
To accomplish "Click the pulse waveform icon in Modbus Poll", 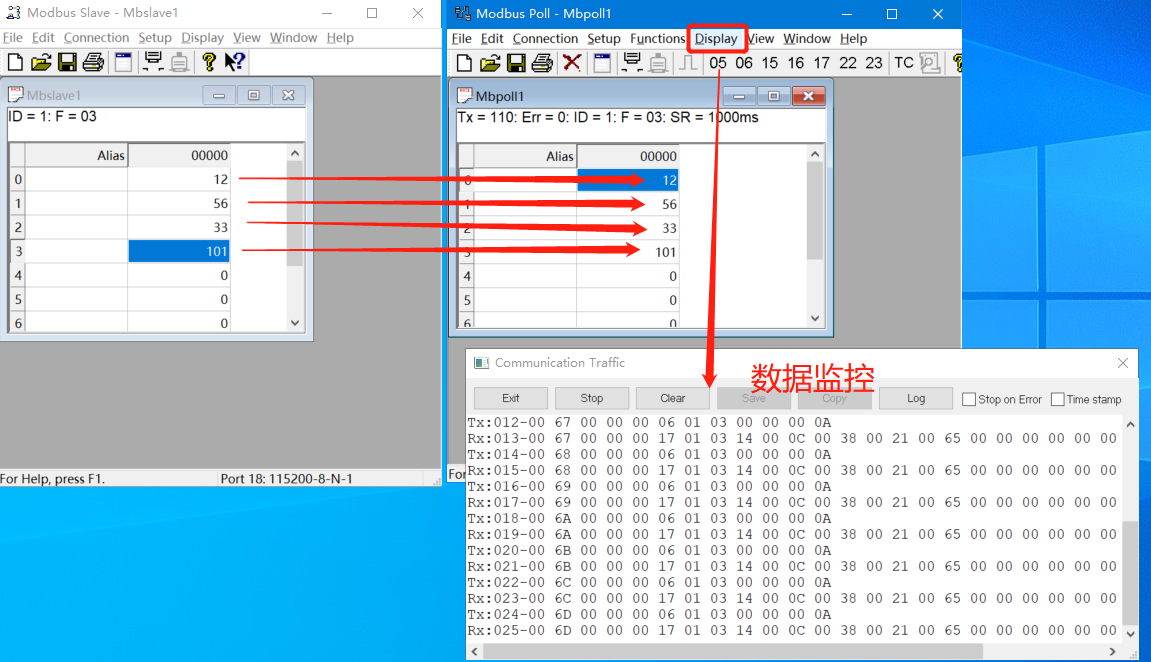I will pos(688,63).
